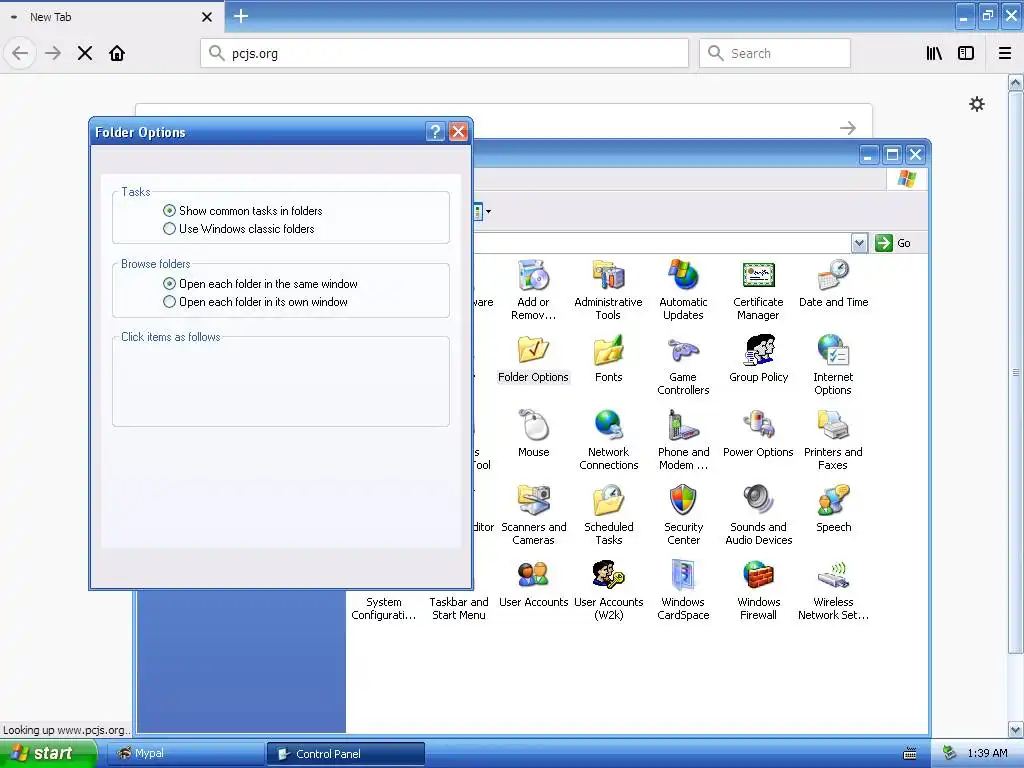
Task: Open Internet Options icon
Action: pos(833,364)
